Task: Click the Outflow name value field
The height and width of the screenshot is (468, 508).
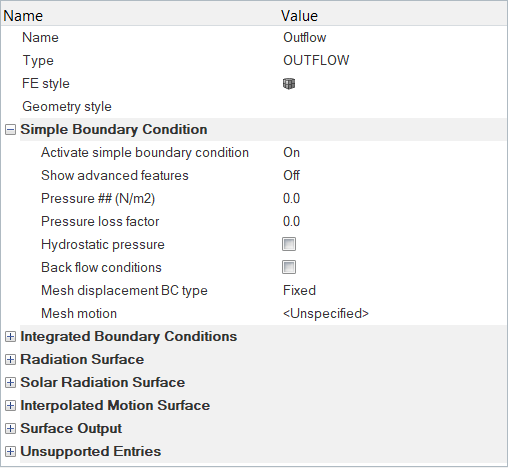Action: coord(393,38)
